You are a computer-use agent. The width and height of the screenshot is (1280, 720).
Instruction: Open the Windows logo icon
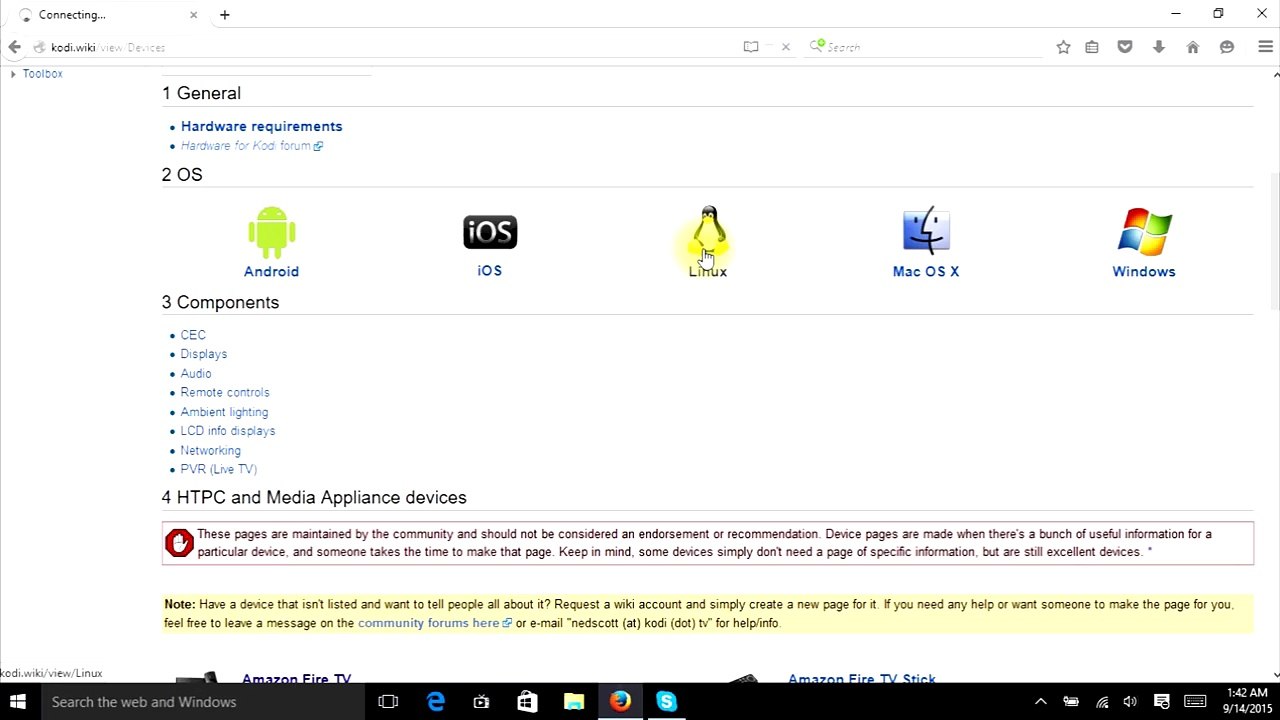1144,232
